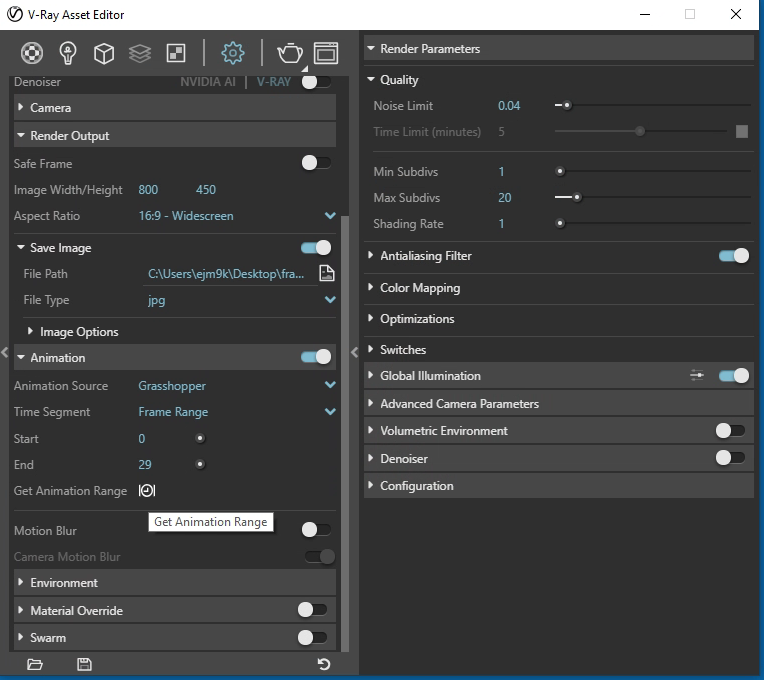Toggle the Denoiser switch in left panel
This screenshot has width=764, height=680.
(316, 82)
